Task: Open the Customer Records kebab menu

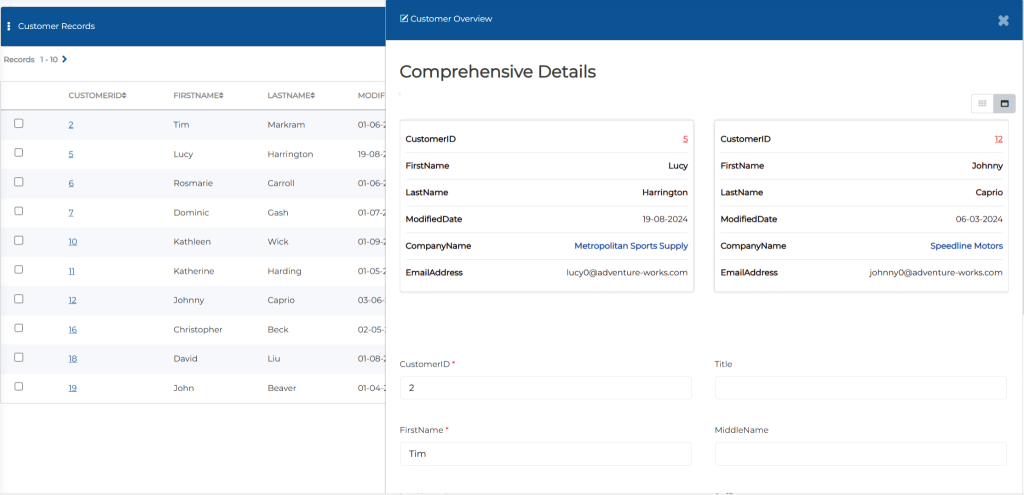Action: pos(8,26)
